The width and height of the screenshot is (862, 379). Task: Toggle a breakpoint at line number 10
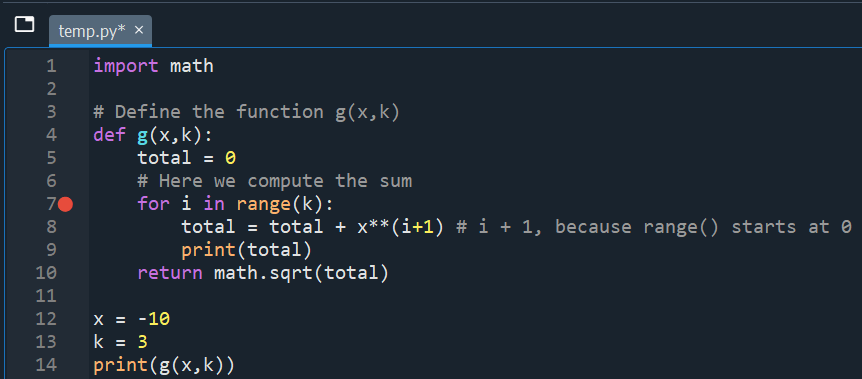[x=46, y=273]
